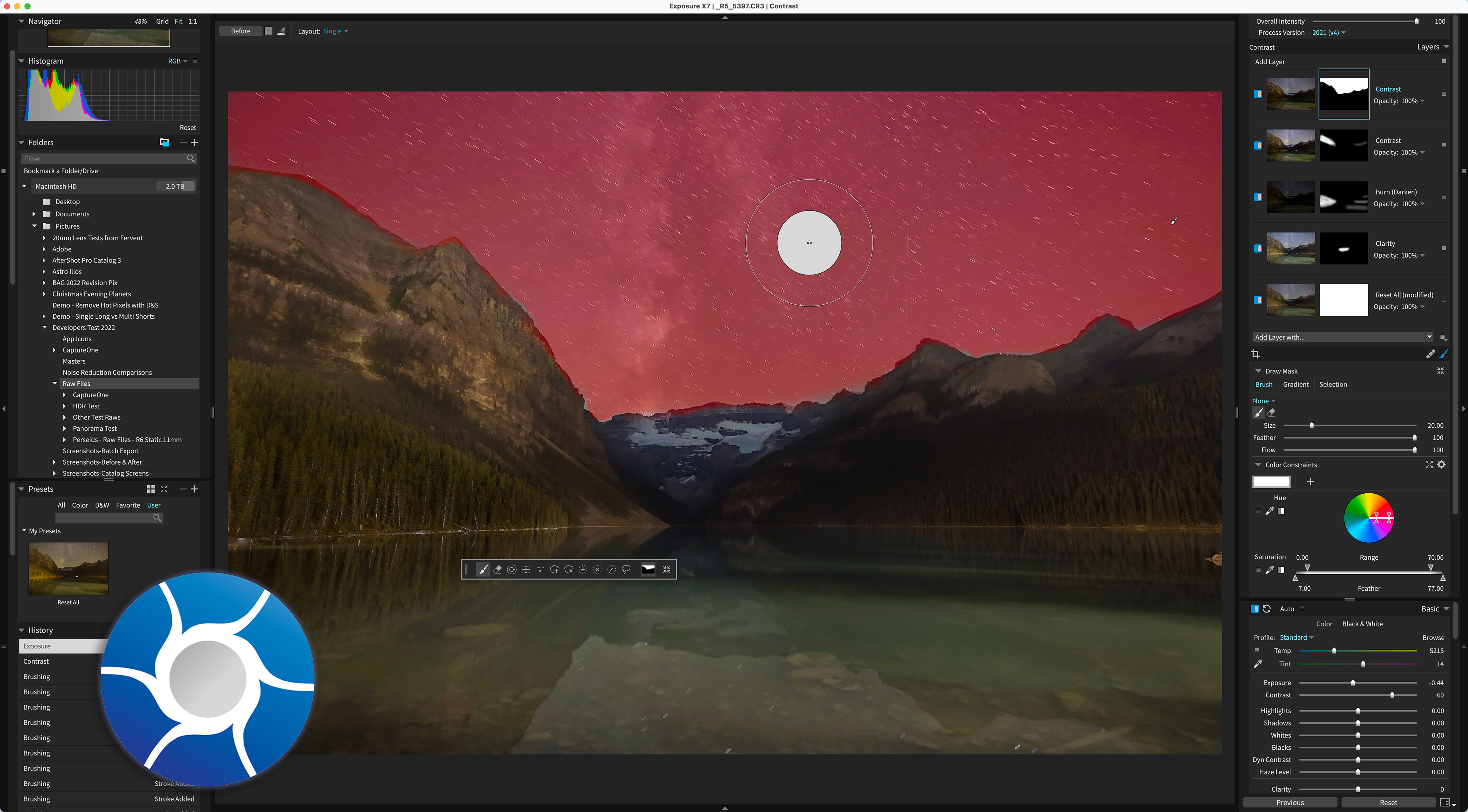Click the Before button
This screenshot has width=1468, height=812.
coord(240,31)
